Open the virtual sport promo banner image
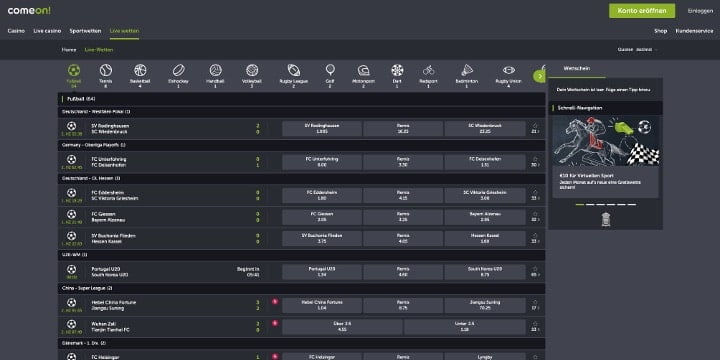 coord(605,141)
